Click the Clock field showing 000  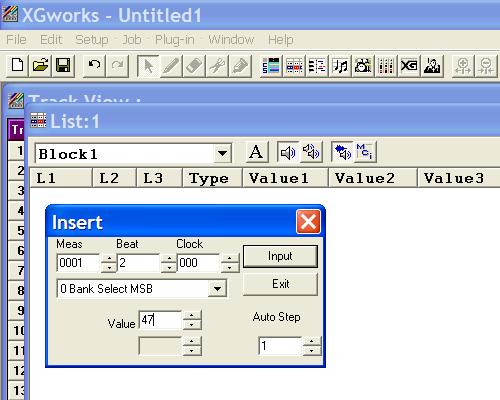(199, 263)
